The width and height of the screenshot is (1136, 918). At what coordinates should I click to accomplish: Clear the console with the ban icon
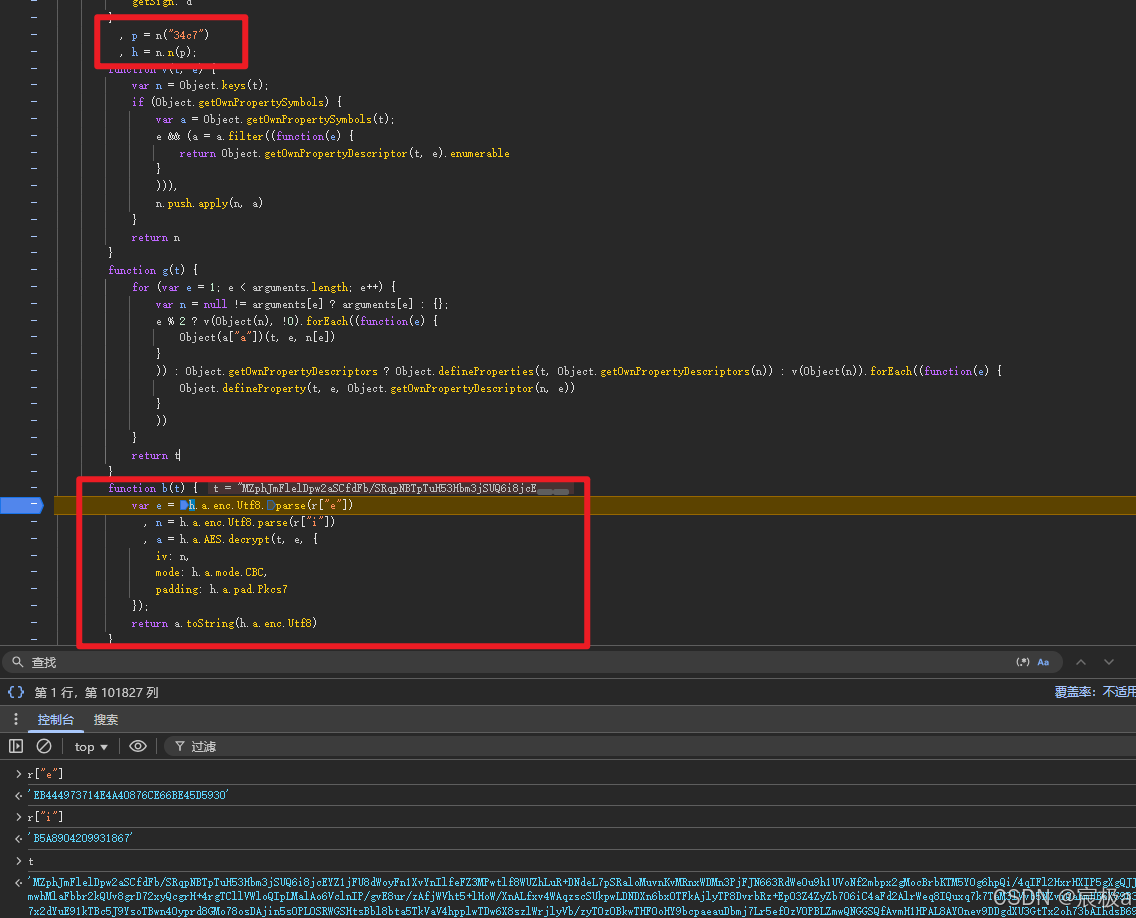click(44, 746)
